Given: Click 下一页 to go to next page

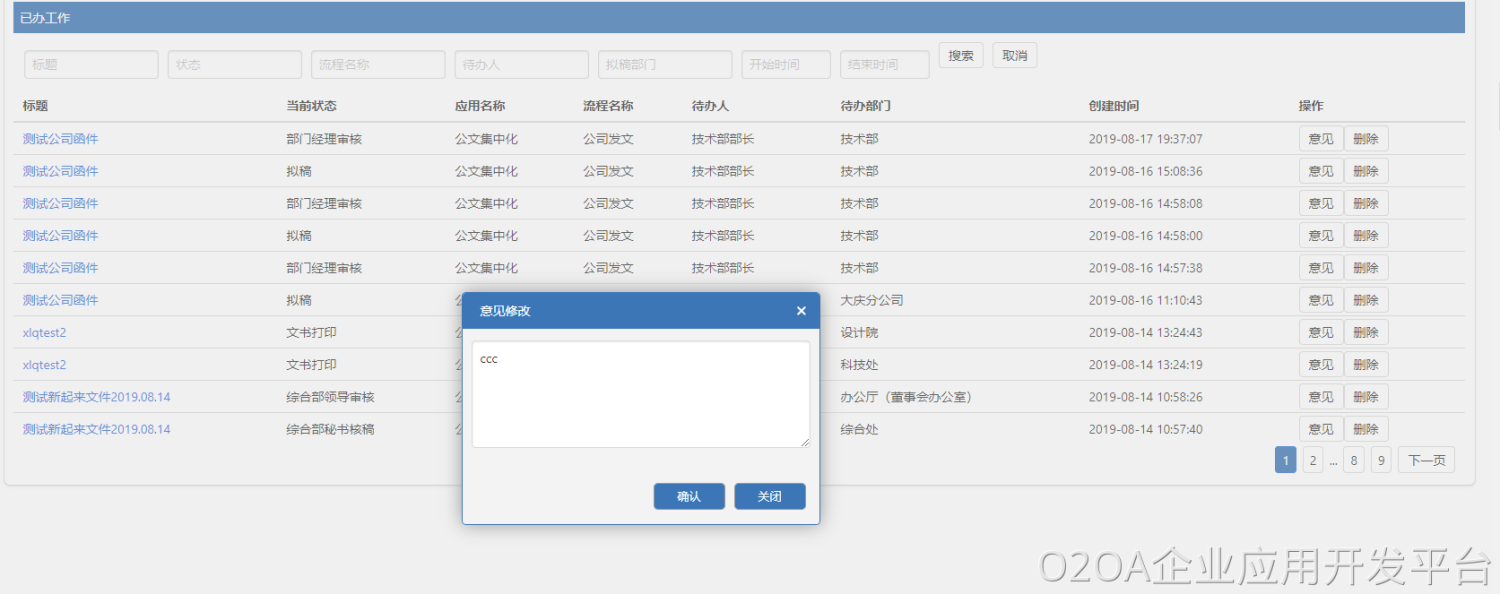Looking at the screenshot, I should [1425, 460].
